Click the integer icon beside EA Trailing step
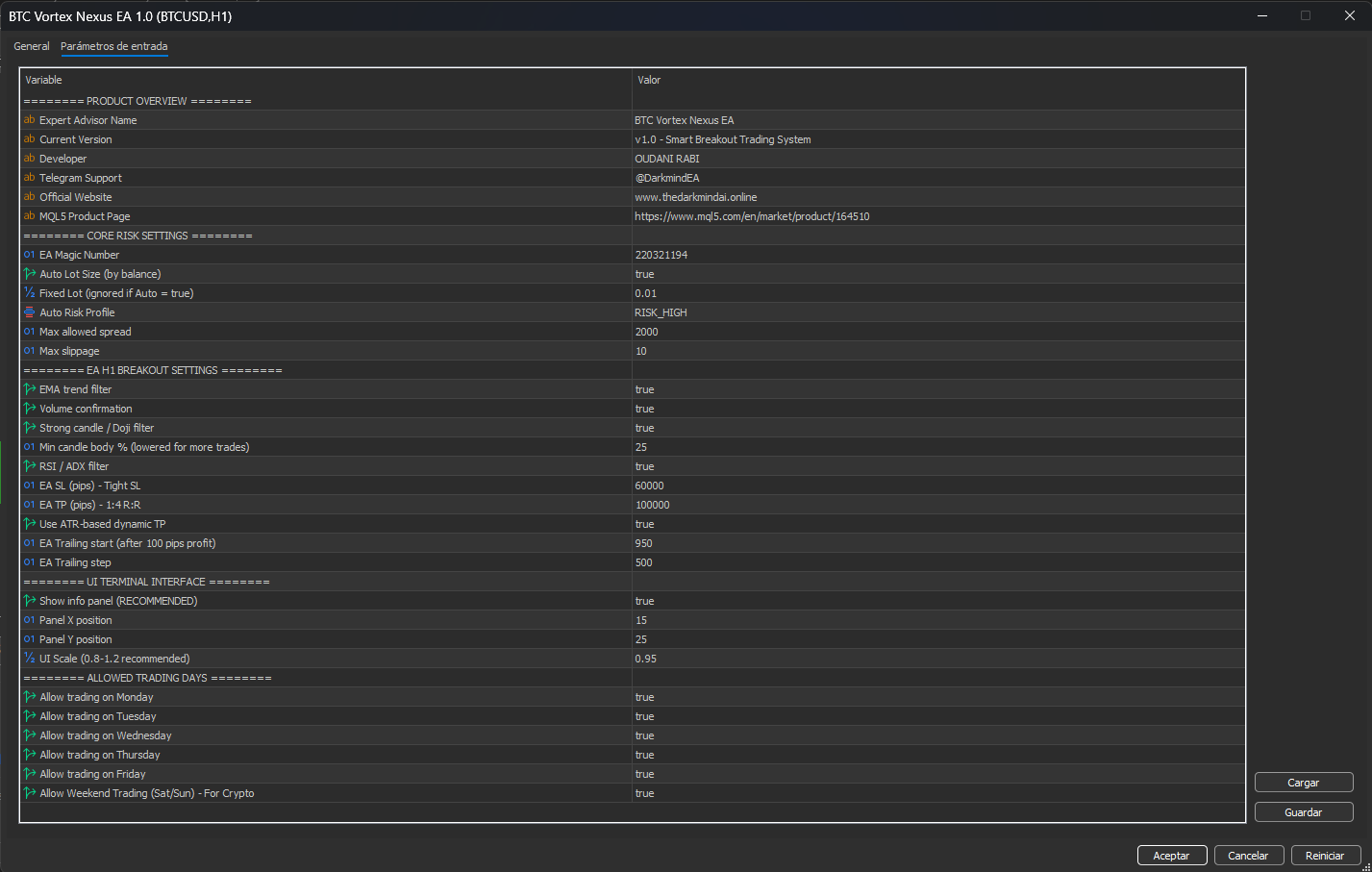Screen dimensions: 1372x872 [x=29, y=562]
